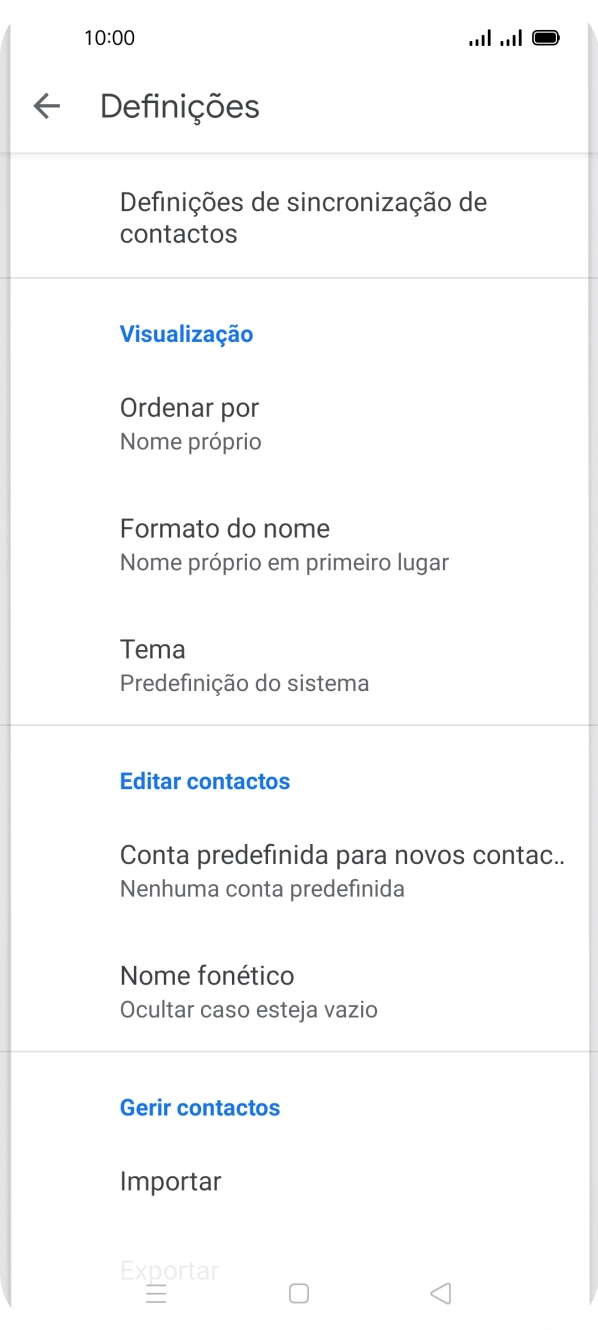
Task: Tap the Editar contactos section header
Action: pyautogui.click(x=205, y=781)
